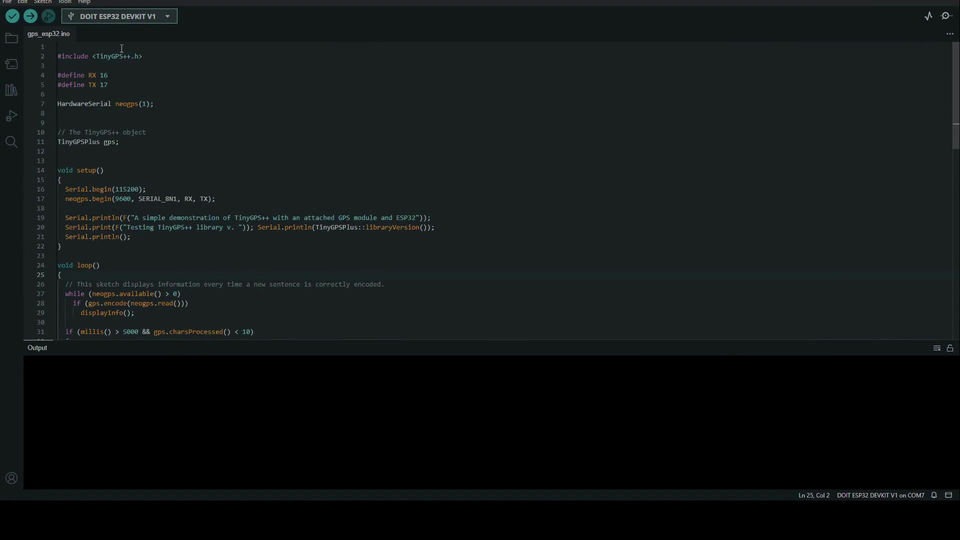Select the Output panel tab
Image resolution: width=960 pixels, height=540 pixels.
[x=37, y=348]
